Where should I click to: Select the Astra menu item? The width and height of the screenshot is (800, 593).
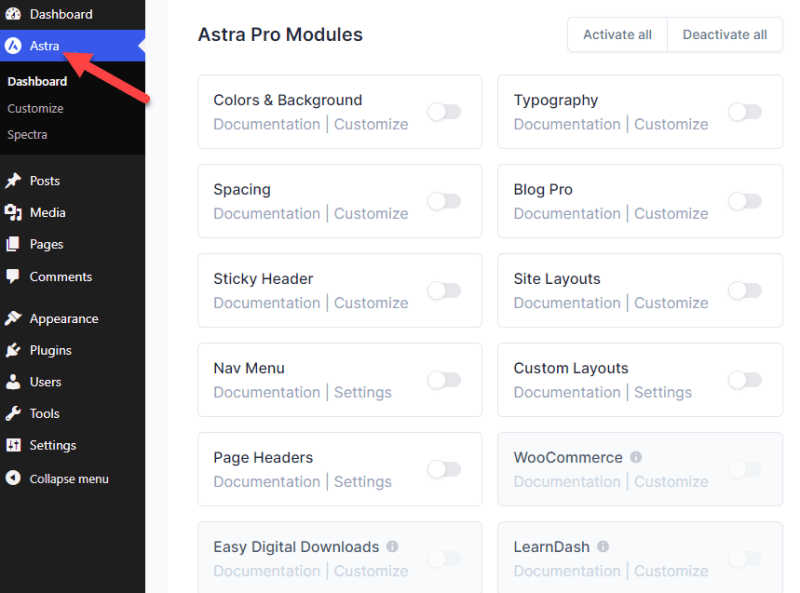[x=72, y=46]
